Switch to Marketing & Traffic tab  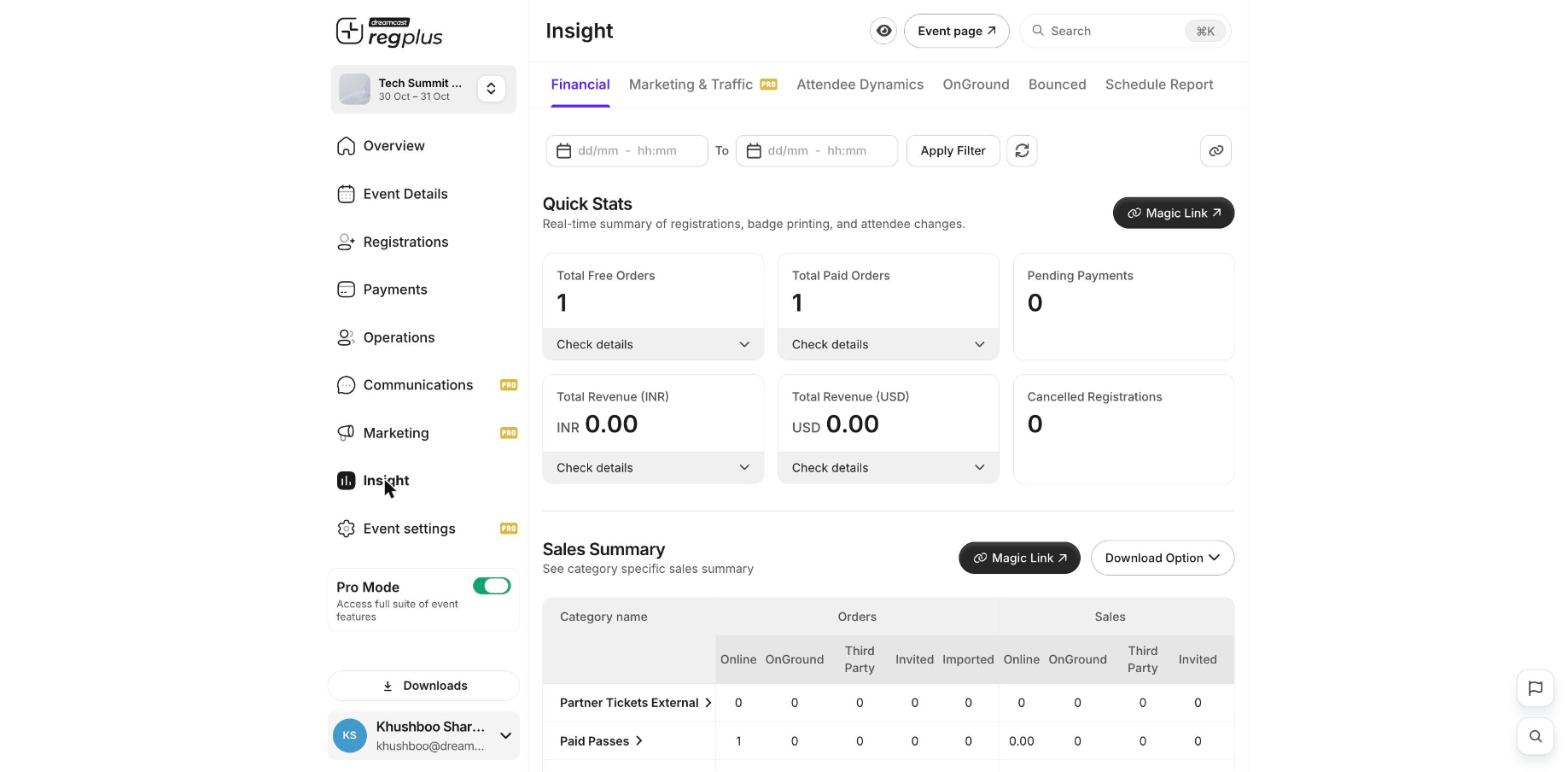(x=703, y=85)
